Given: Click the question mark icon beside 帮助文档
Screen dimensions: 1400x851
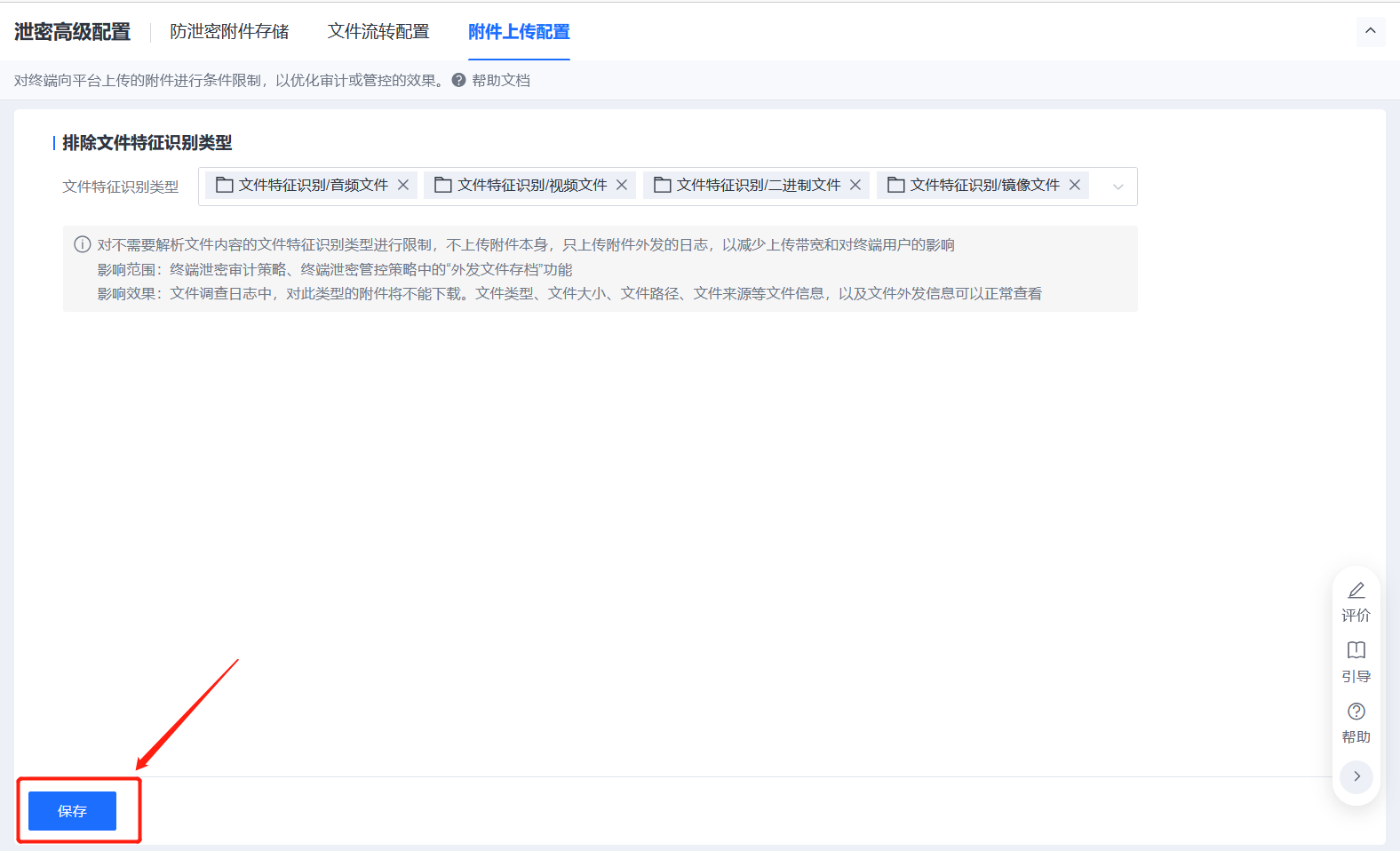Looking at the screenshot, I should (459, 80).
